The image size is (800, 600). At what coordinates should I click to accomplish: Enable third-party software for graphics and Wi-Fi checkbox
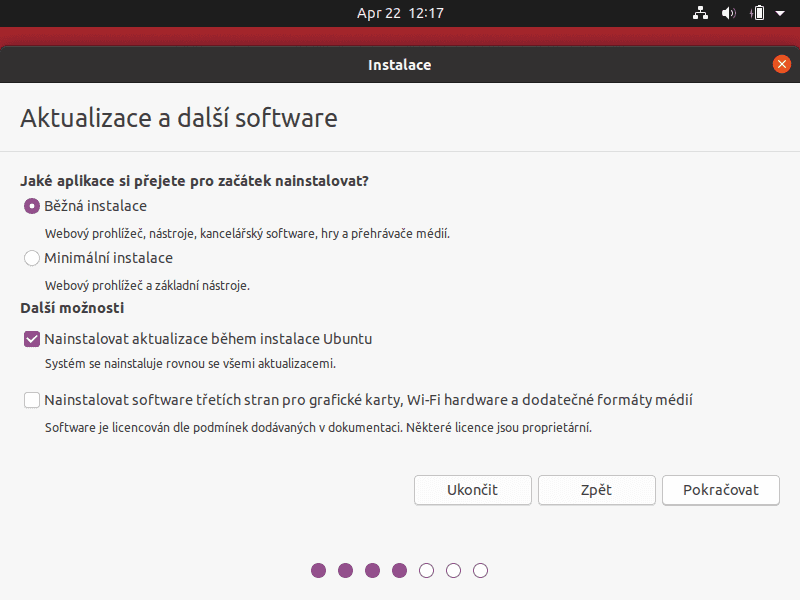32,400
